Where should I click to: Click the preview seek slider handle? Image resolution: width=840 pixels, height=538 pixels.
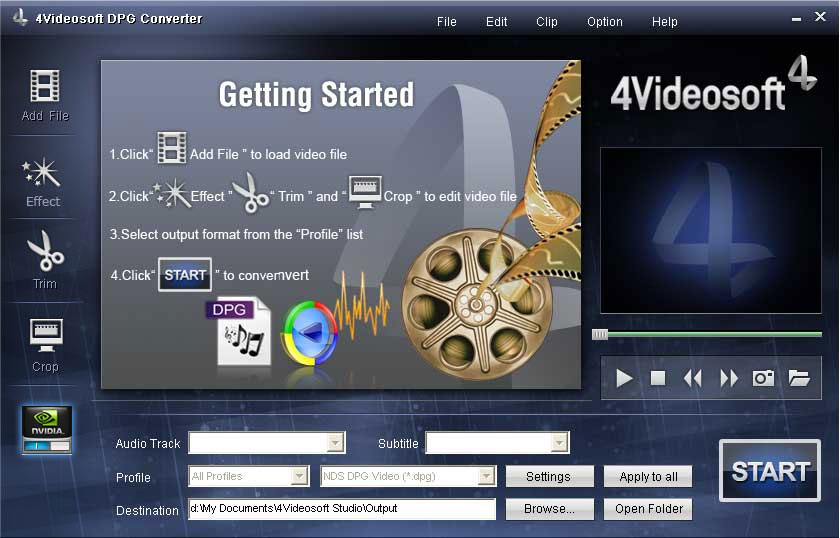599,334
